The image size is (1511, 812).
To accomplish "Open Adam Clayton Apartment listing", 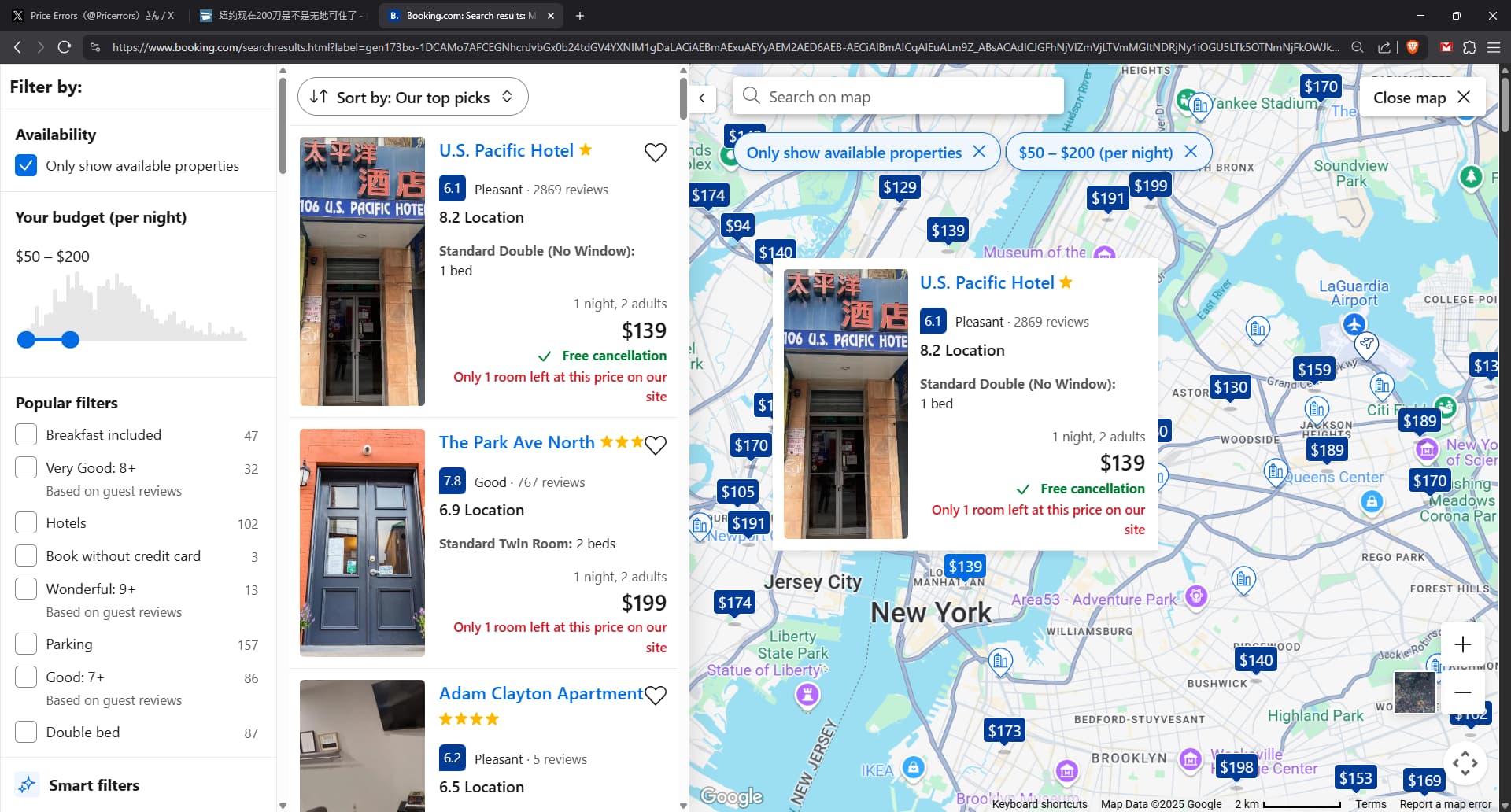I will [x=541, y=693].
